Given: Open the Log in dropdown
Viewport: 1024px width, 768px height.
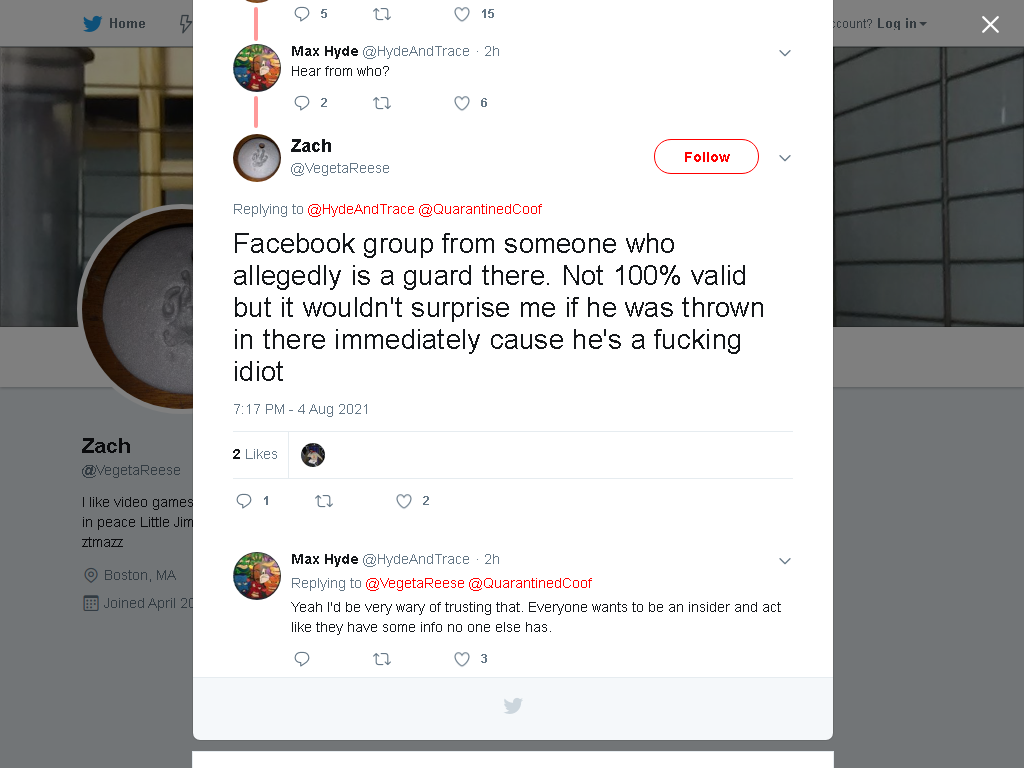Looking at the screenshot, I should click(x=902, y=24).
